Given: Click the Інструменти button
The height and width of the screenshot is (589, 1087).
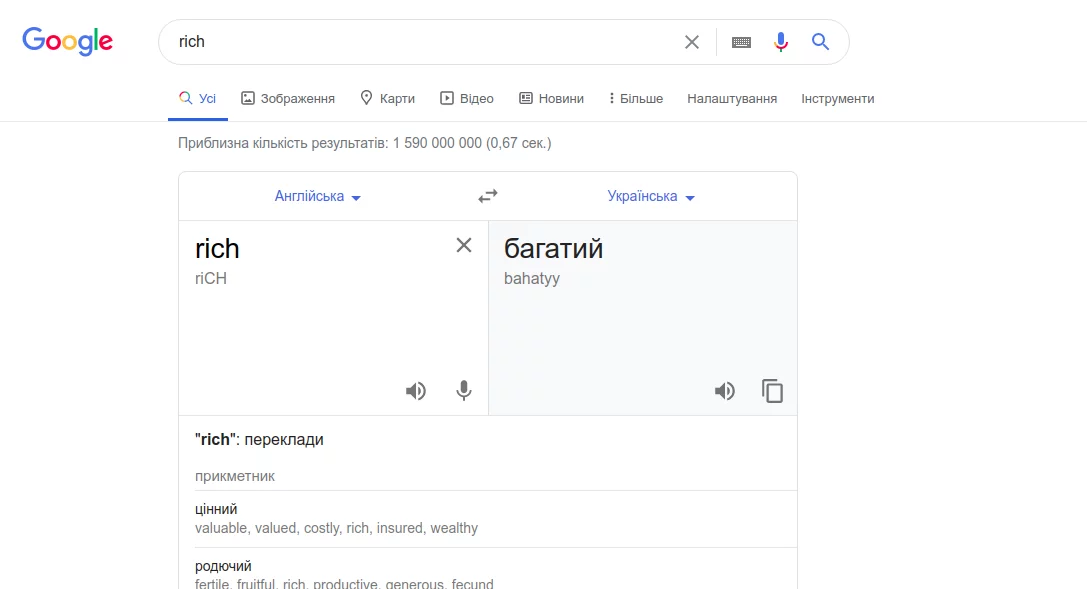Looking at the screenshot, I should [x=838, y=99].
